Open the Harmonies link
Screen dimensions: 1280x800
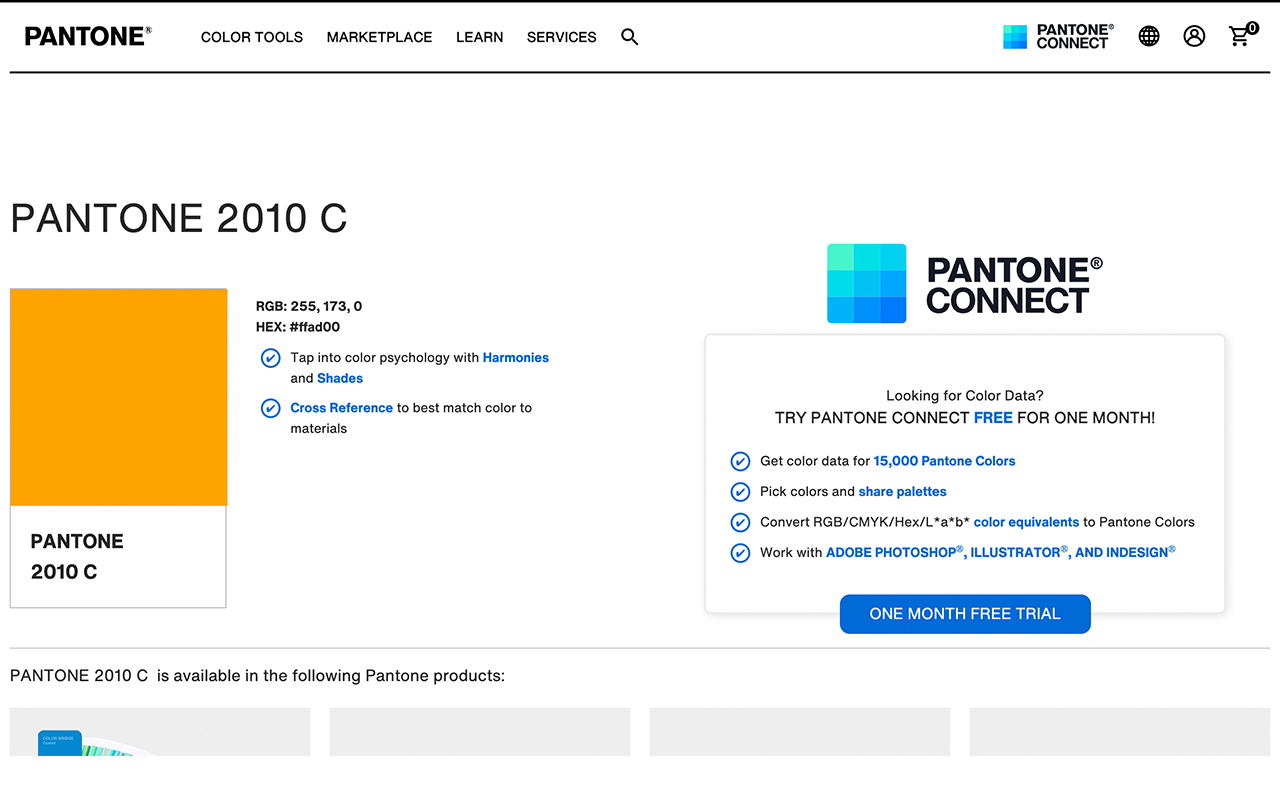coord(515,357)
